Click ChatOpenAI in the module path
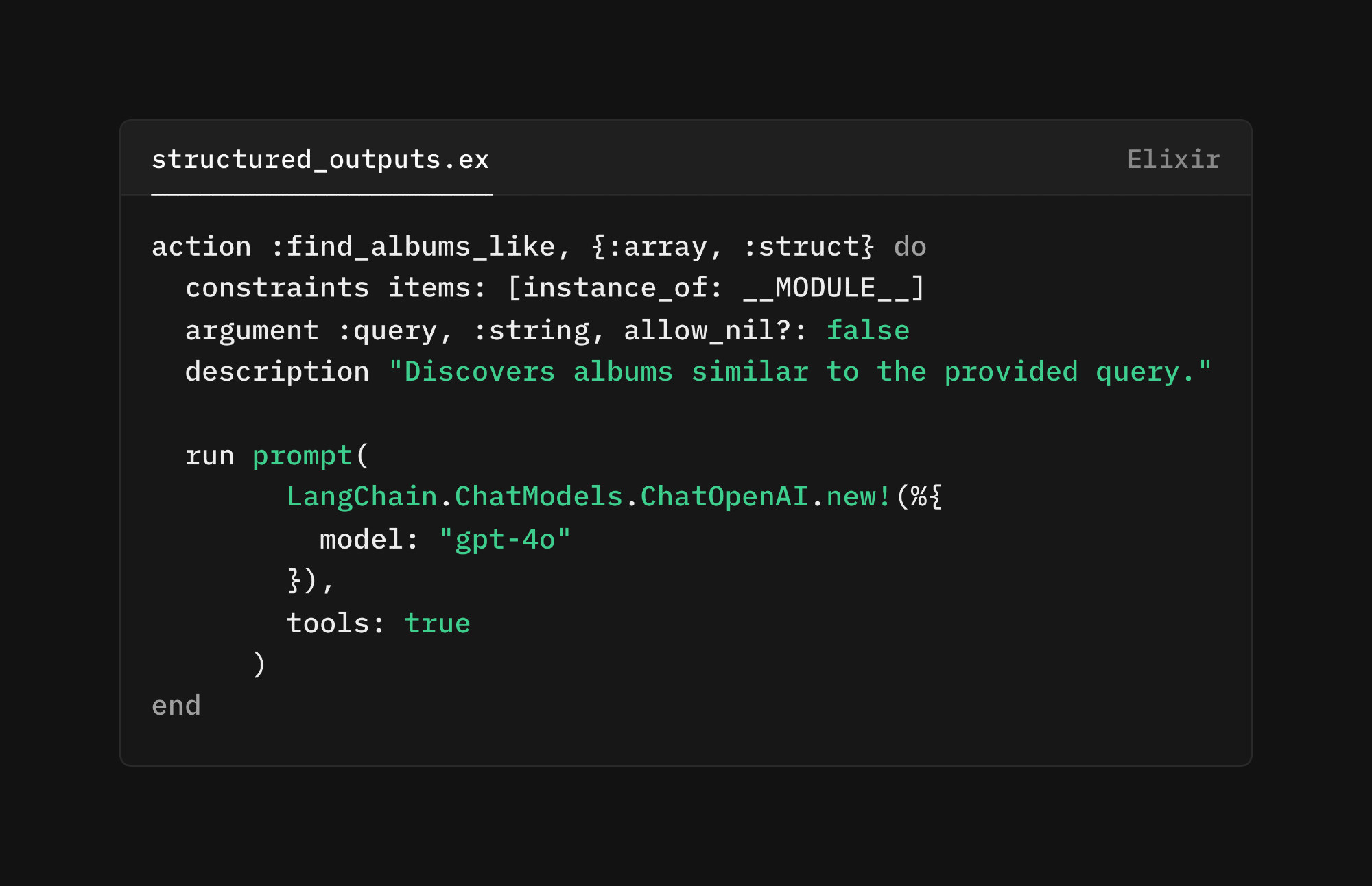 coord(724,497)
